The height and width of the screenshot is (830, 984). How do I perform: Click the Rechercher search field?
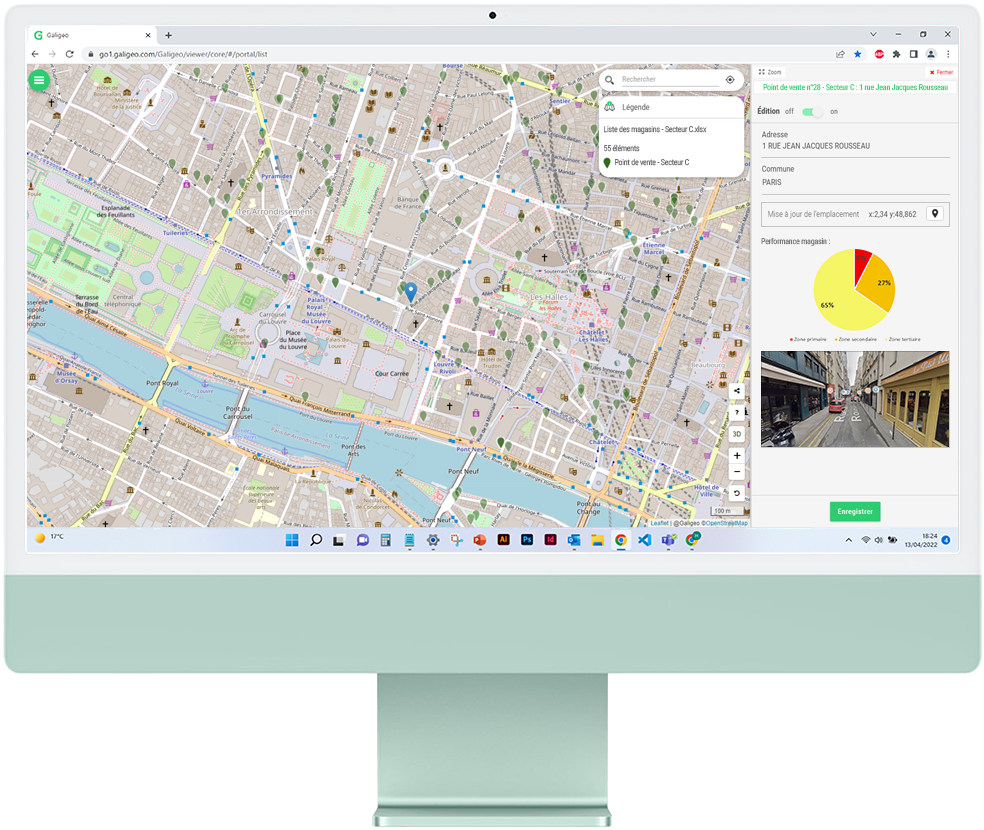click(668, 79)
